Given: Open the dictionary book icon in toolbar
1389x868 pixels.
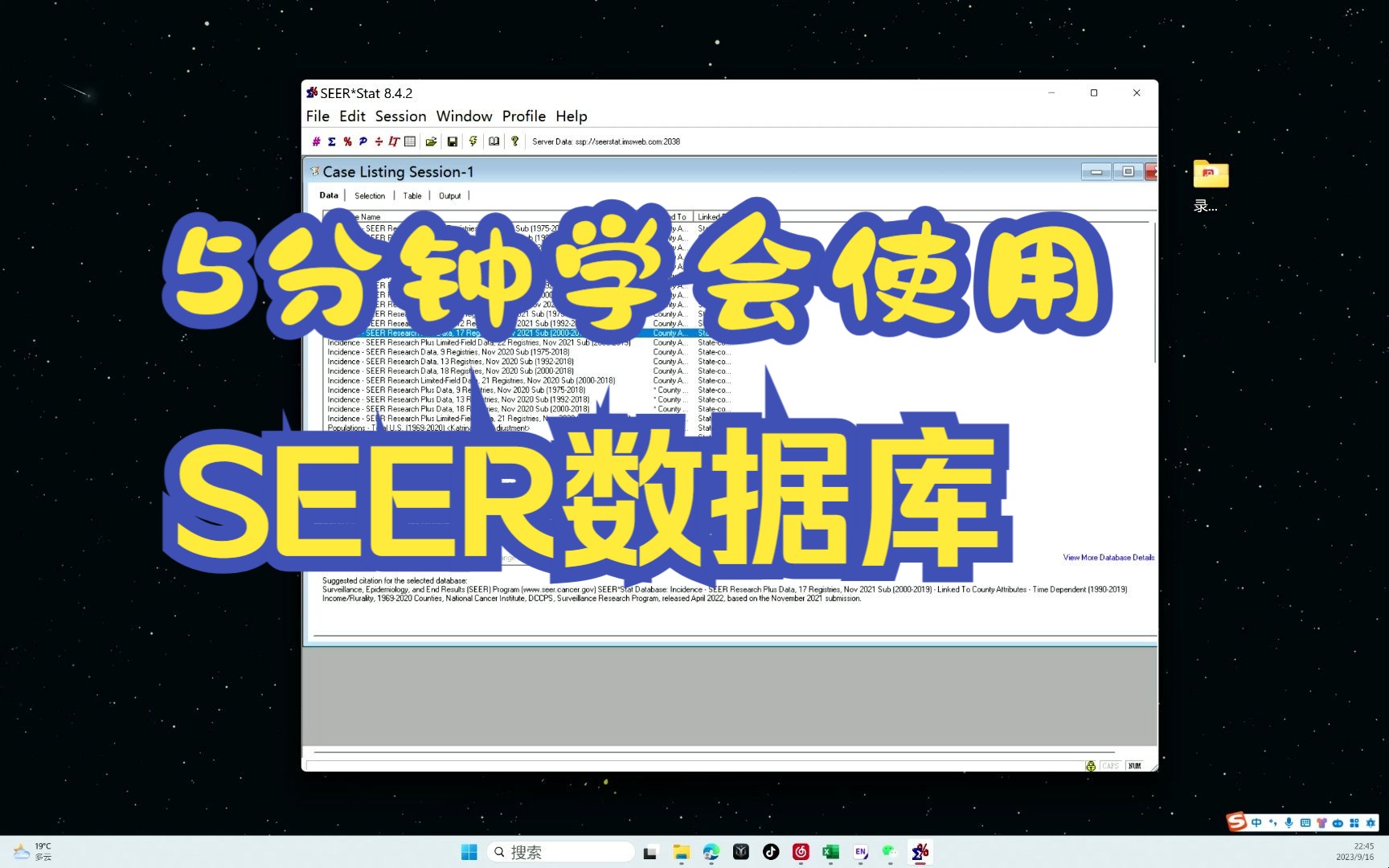Looking at the screenshot, I should pos(494,141).
